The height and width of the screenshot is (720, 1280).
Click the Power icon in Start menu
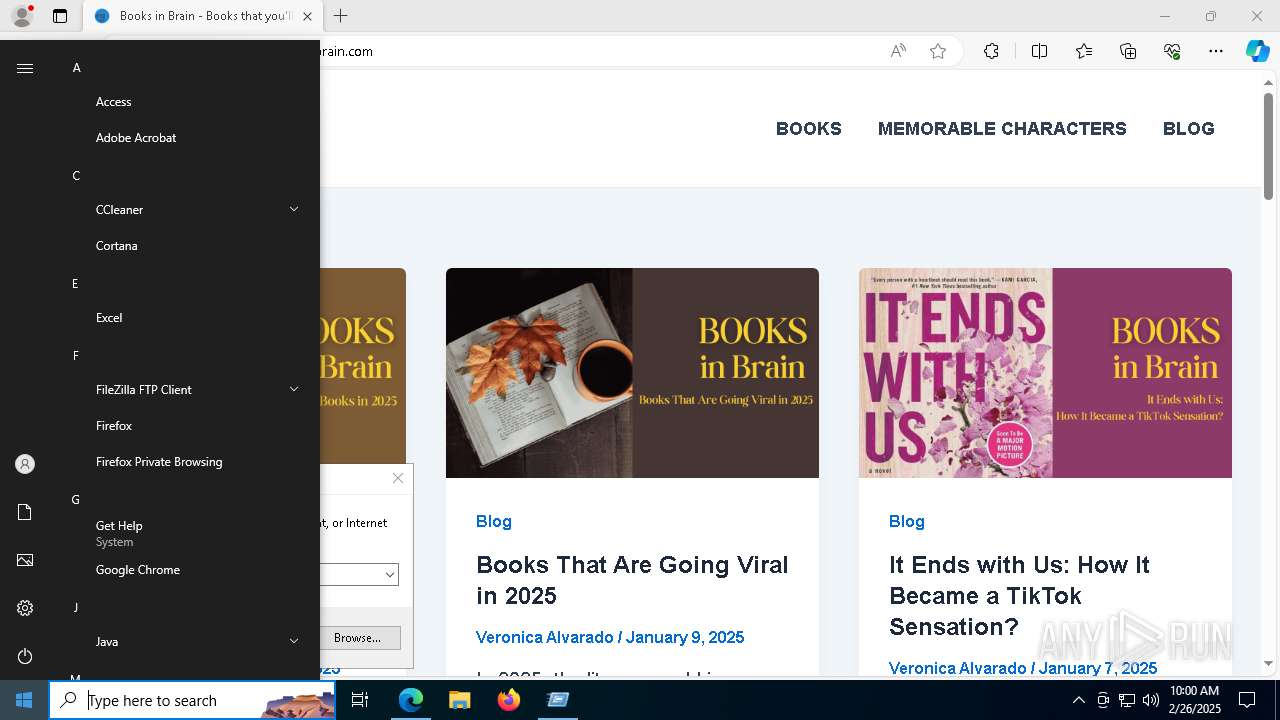click(25, 656)
